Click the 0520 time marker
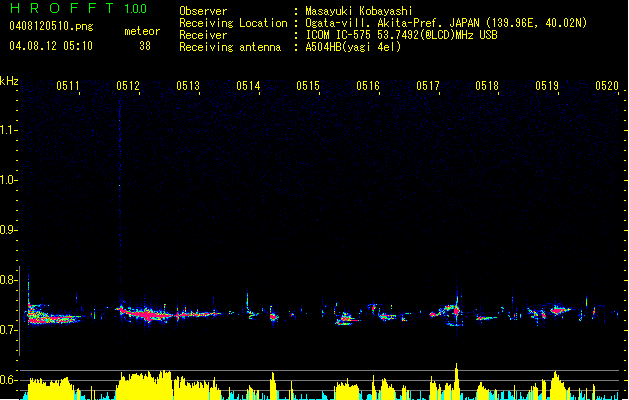The width and height of the screenshot is (629, 400). (607, 86)
